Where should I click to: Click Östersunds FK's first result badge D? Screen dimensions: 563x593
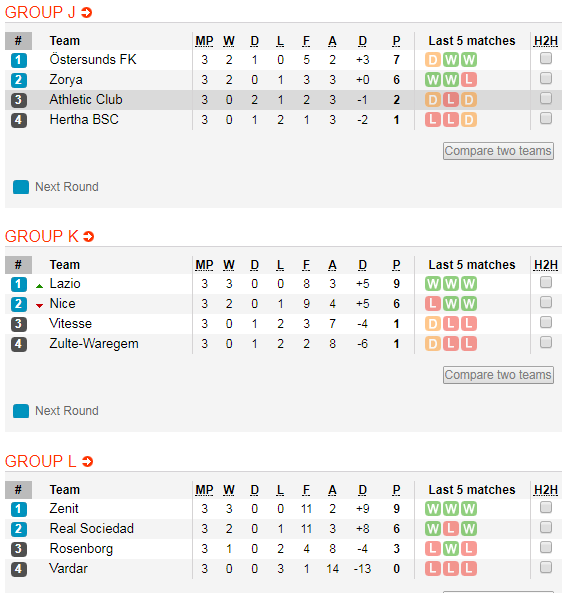433,60
